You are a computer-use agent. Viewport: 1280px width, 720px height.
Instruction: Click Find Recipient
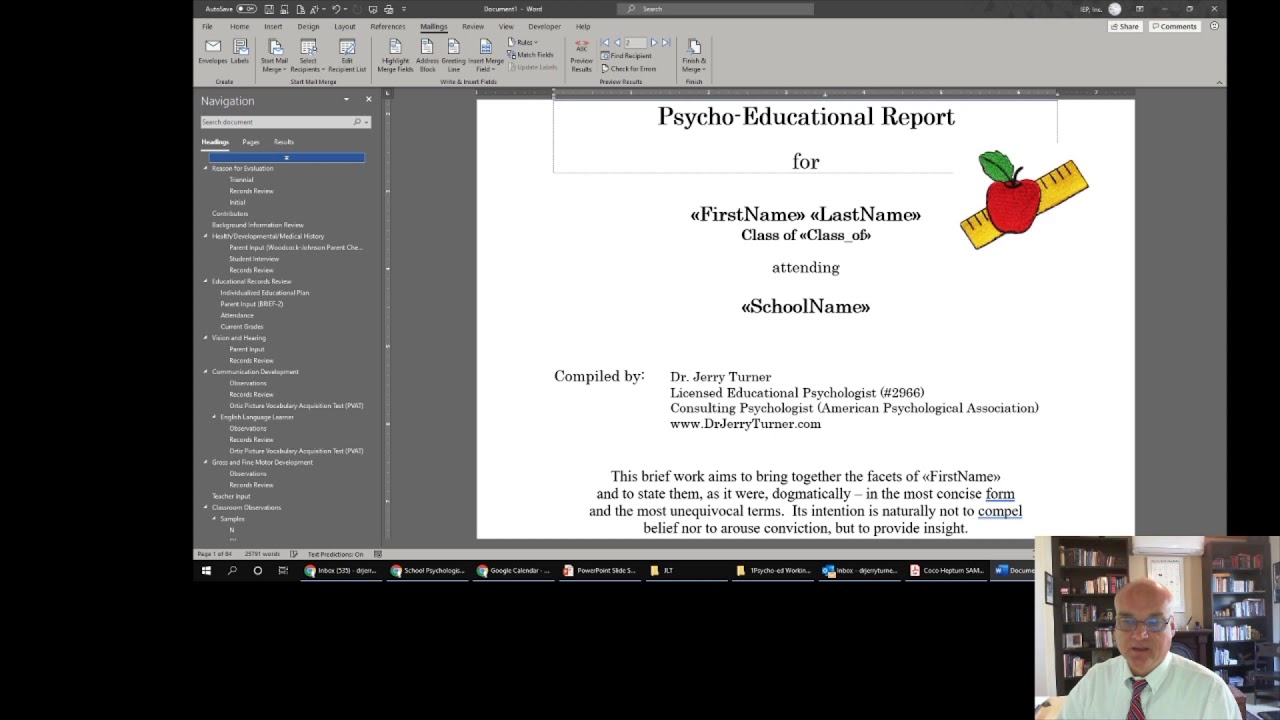pyautogui.click(x=626, y=56)
